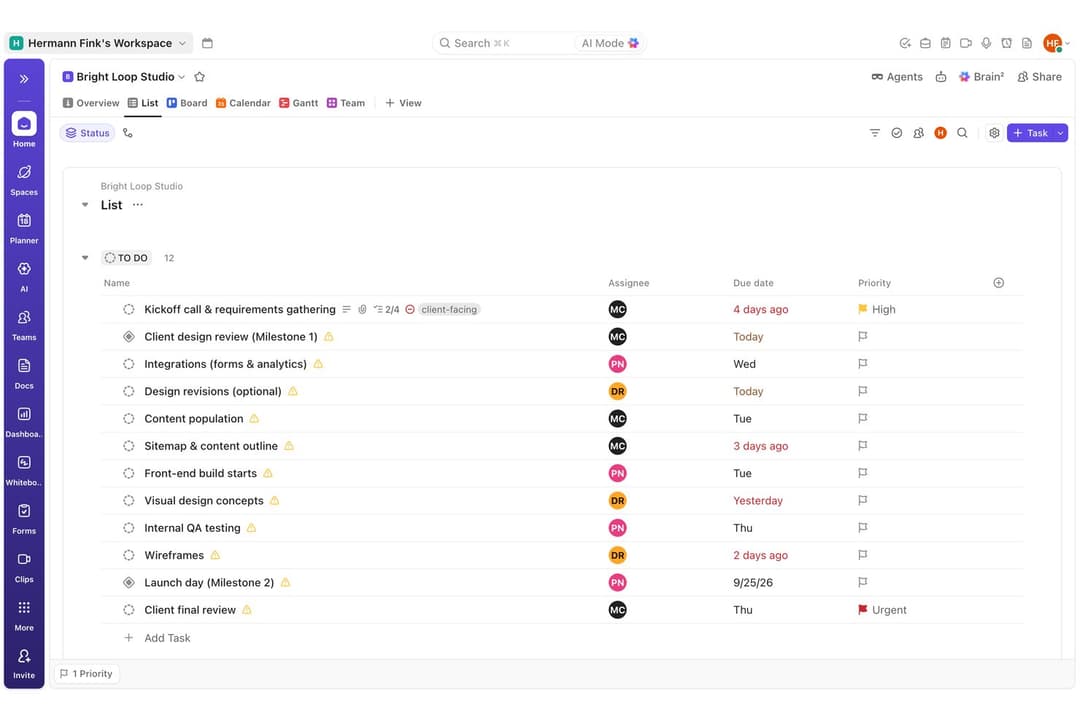Switch to the Gantt tab
This screenshot has height=720, width=1080.
(x=298, y=103)
